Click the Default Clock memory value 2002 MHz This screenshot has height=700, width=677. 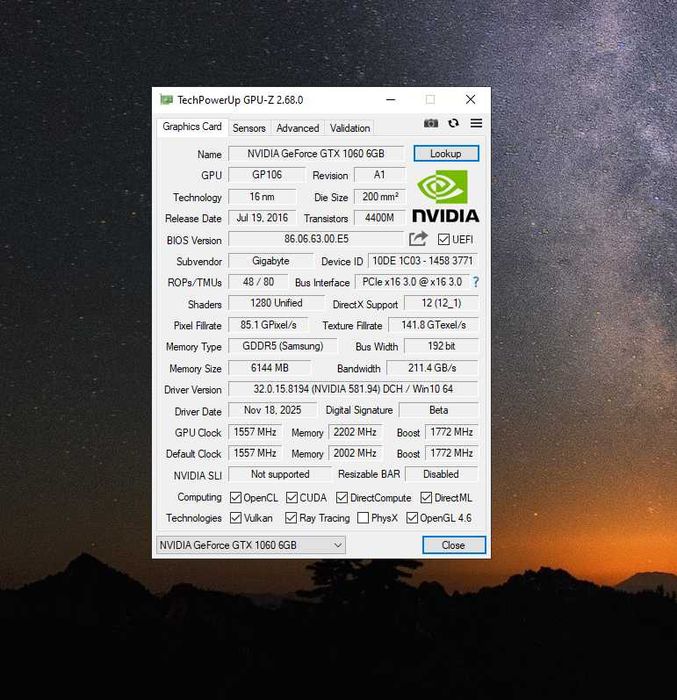(x=355, y=453)
